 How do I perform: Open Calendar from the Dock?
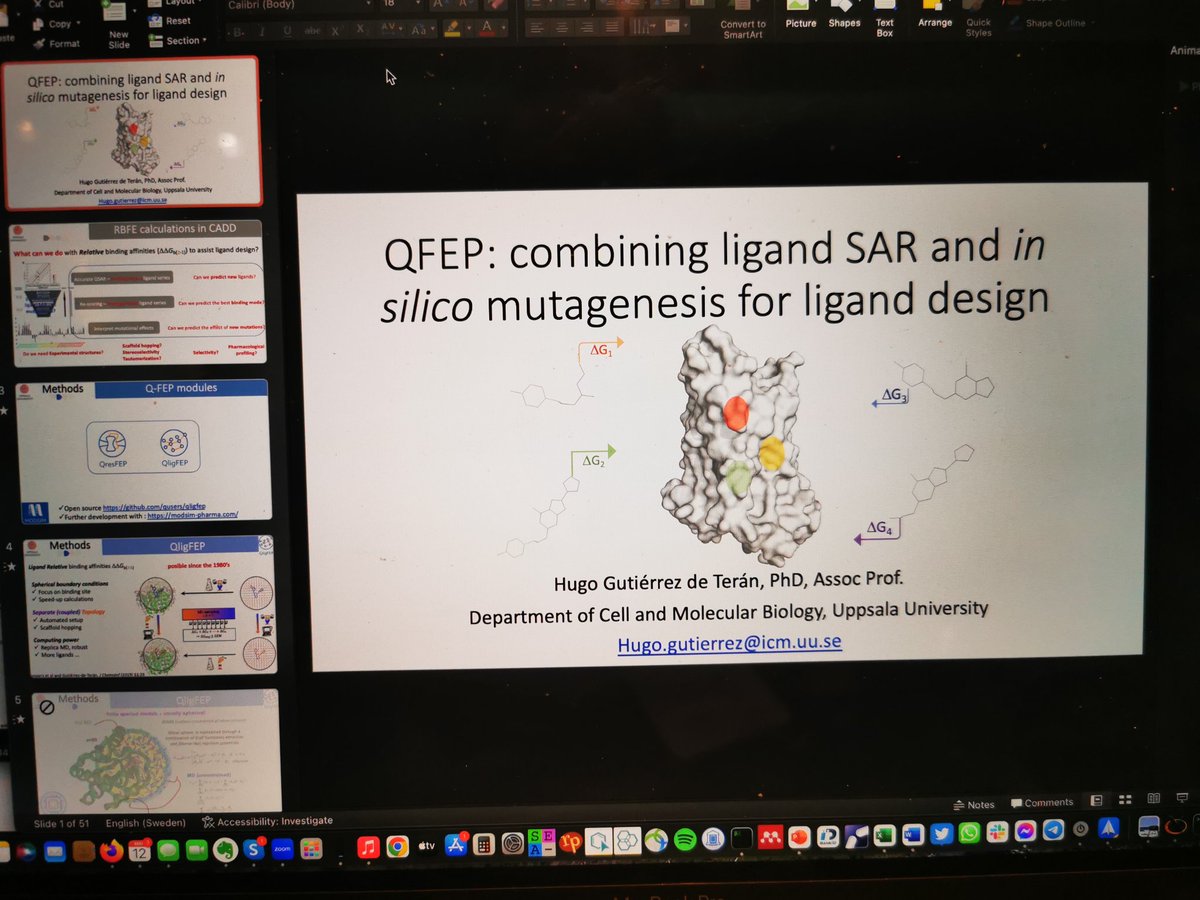coord(140,849)
